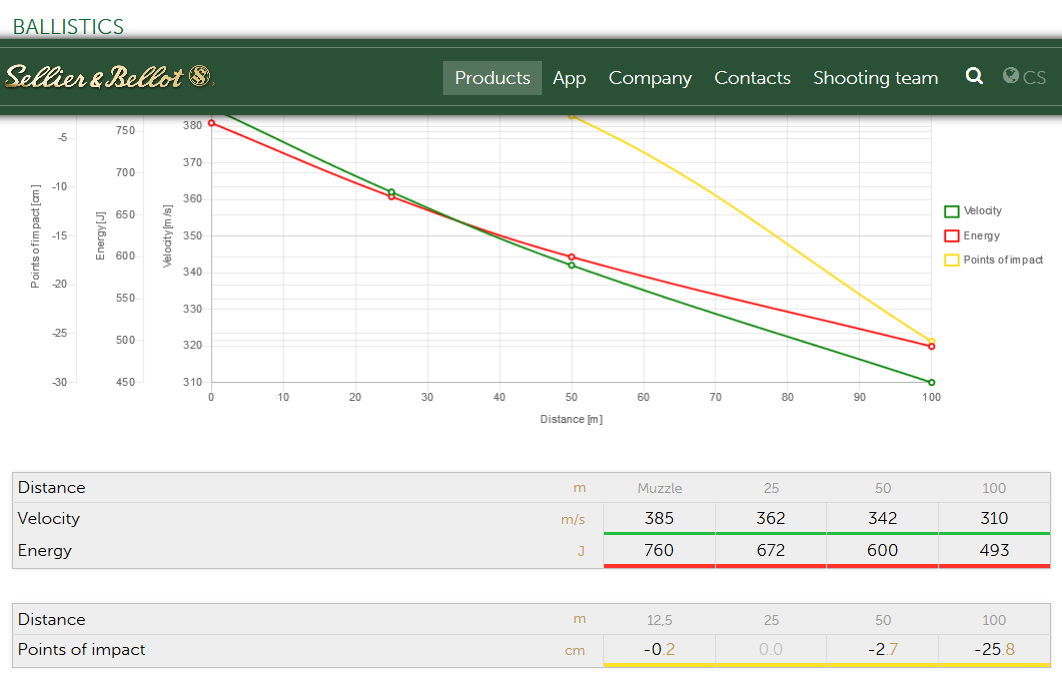
Task: Select points of impact value -25.8
Action: tap(994, 650)
